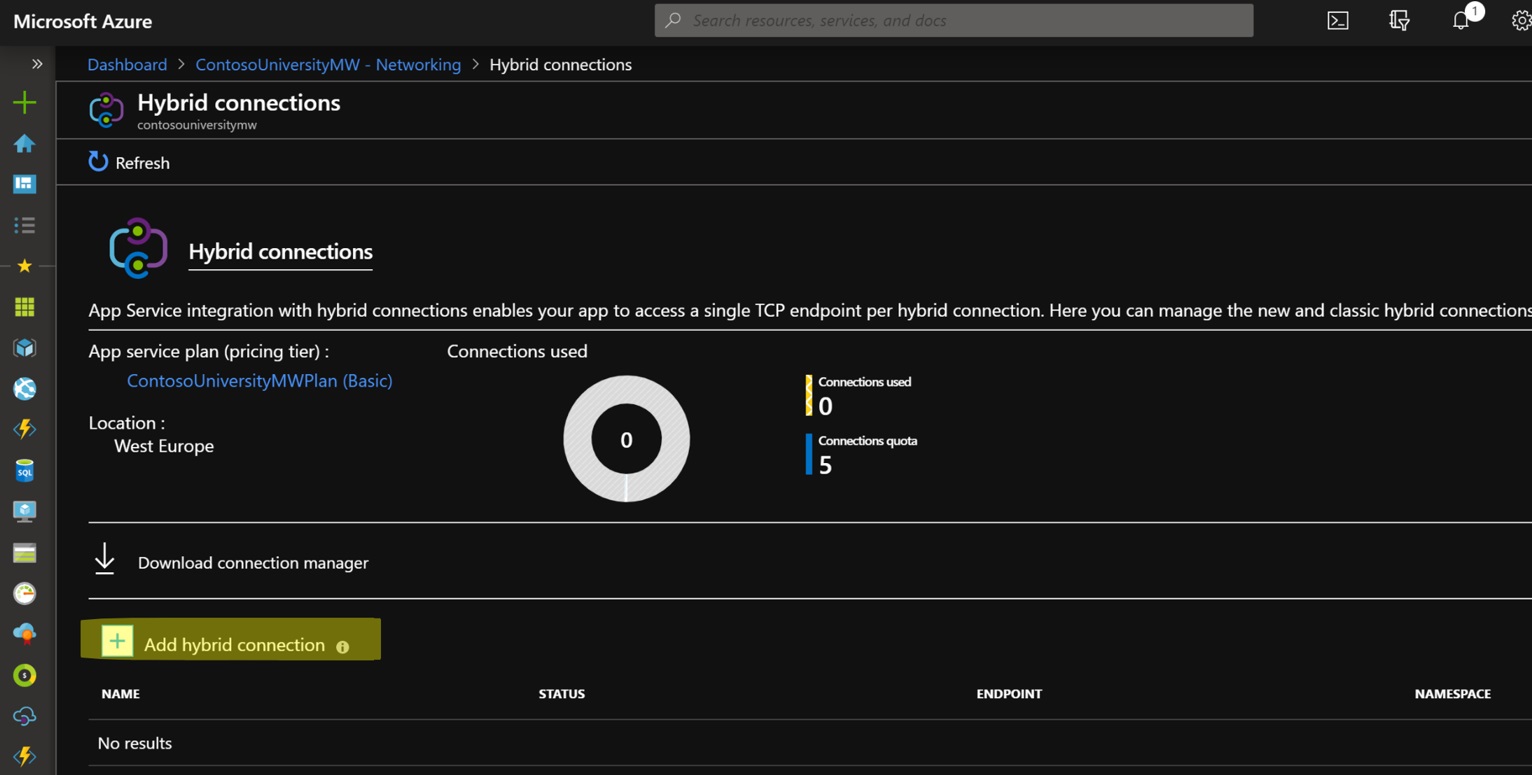Open the ContosoUniversityMW - Networking breadcrumb

tap(328, 64)
